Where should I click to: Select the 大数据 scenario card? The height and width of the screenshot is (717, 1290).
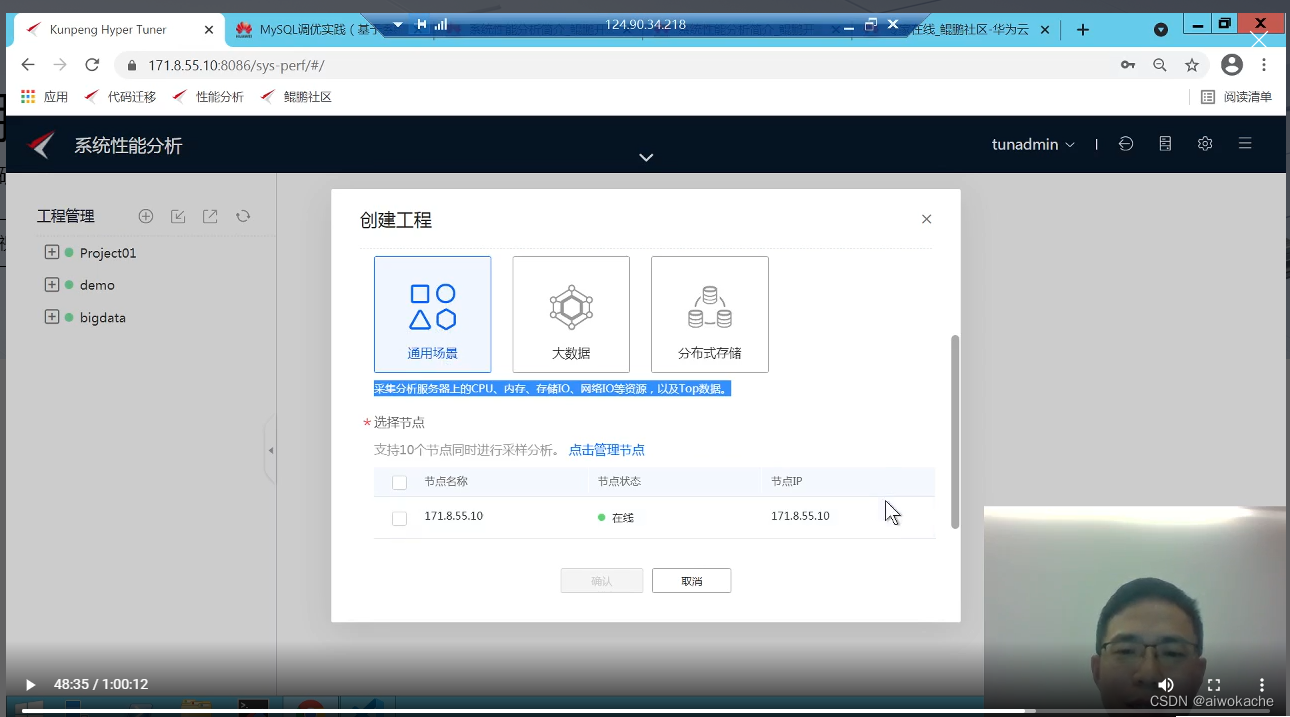(x=571, y=314)
